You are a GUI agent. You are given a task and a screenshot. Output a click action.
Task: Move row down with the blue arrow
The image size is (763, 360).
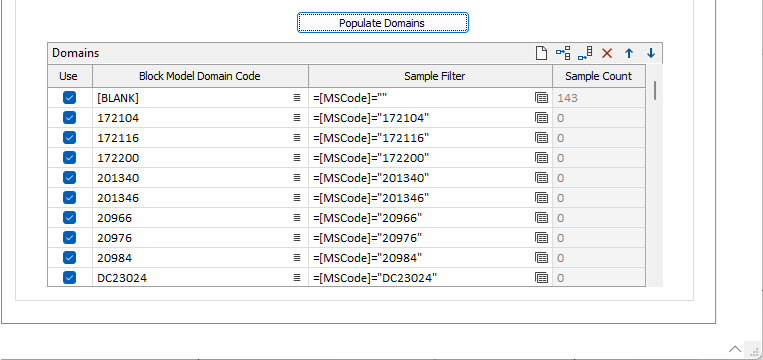[x=651, y=53]
